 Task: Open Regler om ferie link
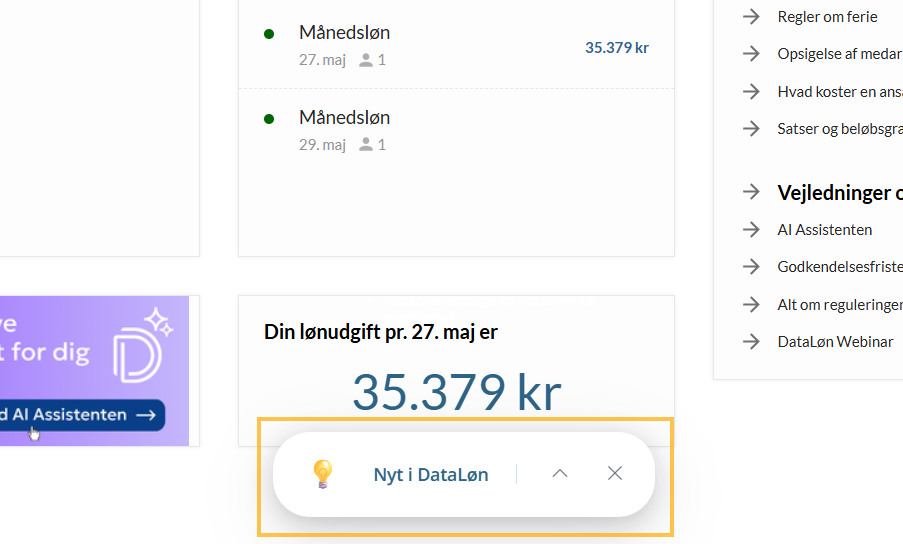(x=827, y=17)
